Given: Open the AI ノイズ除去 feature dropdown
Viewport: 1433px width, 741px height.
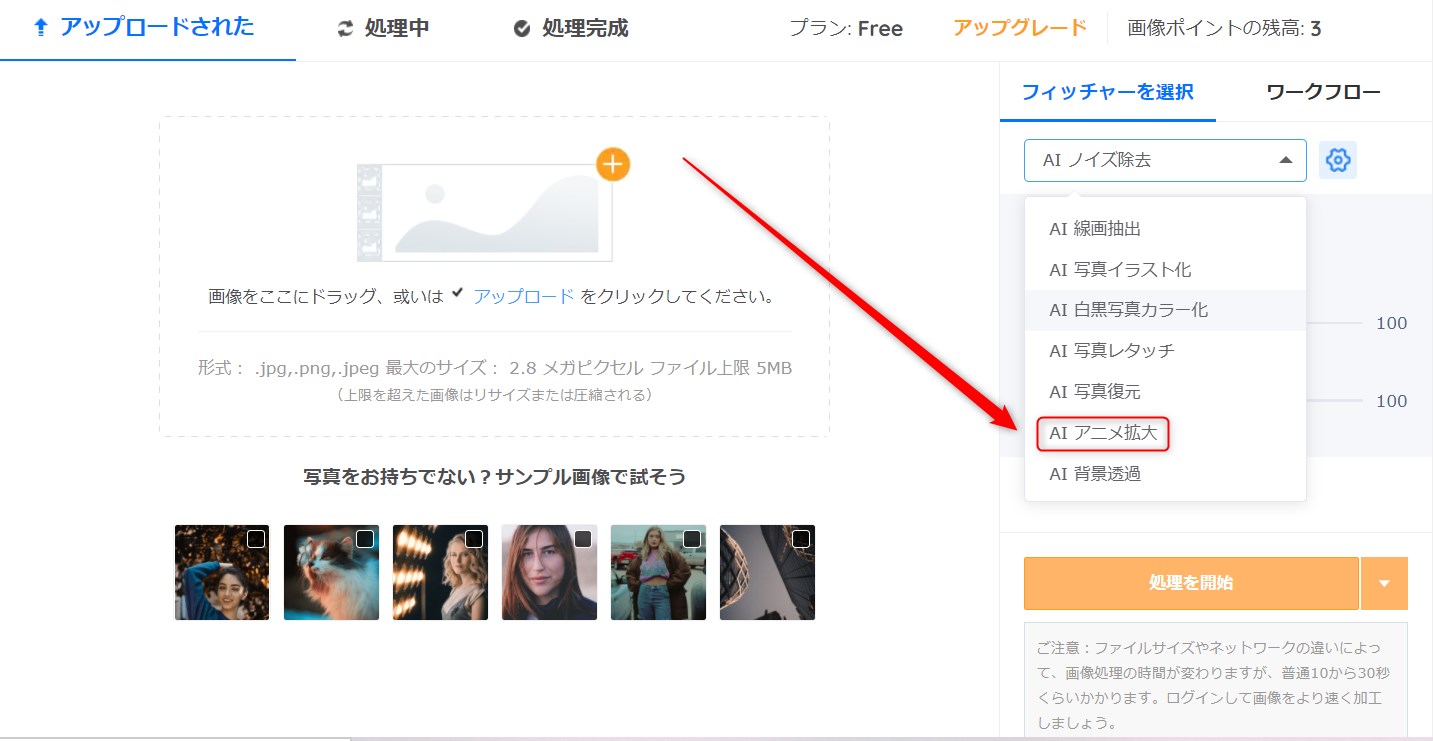Looking at the screenshot, I should (1165, 160).
